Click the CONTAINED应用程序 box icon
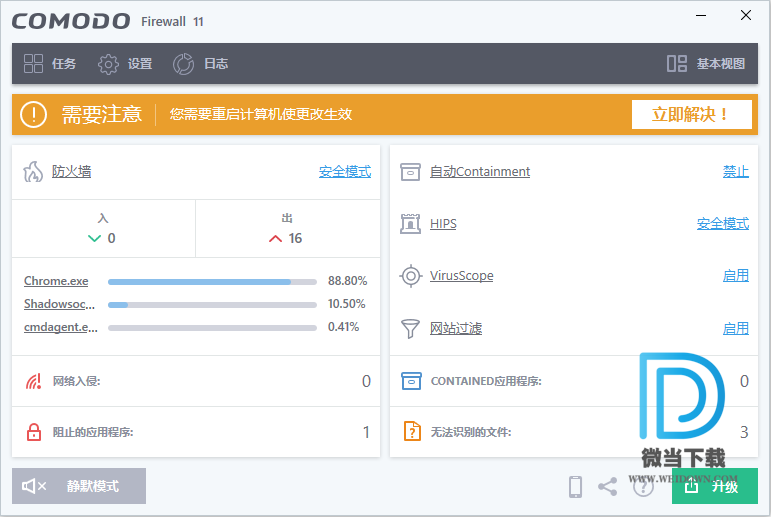The height and width of the screenshot is (517, 771). point(411,381)
